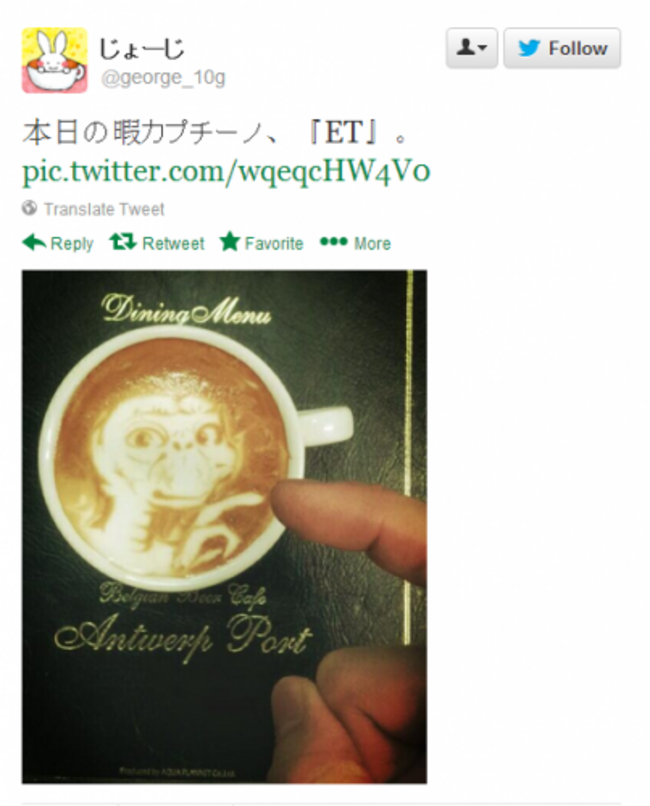This screenshot has height=806, width=650.
Task: Expand the More options menu
Action: [355, 243]
